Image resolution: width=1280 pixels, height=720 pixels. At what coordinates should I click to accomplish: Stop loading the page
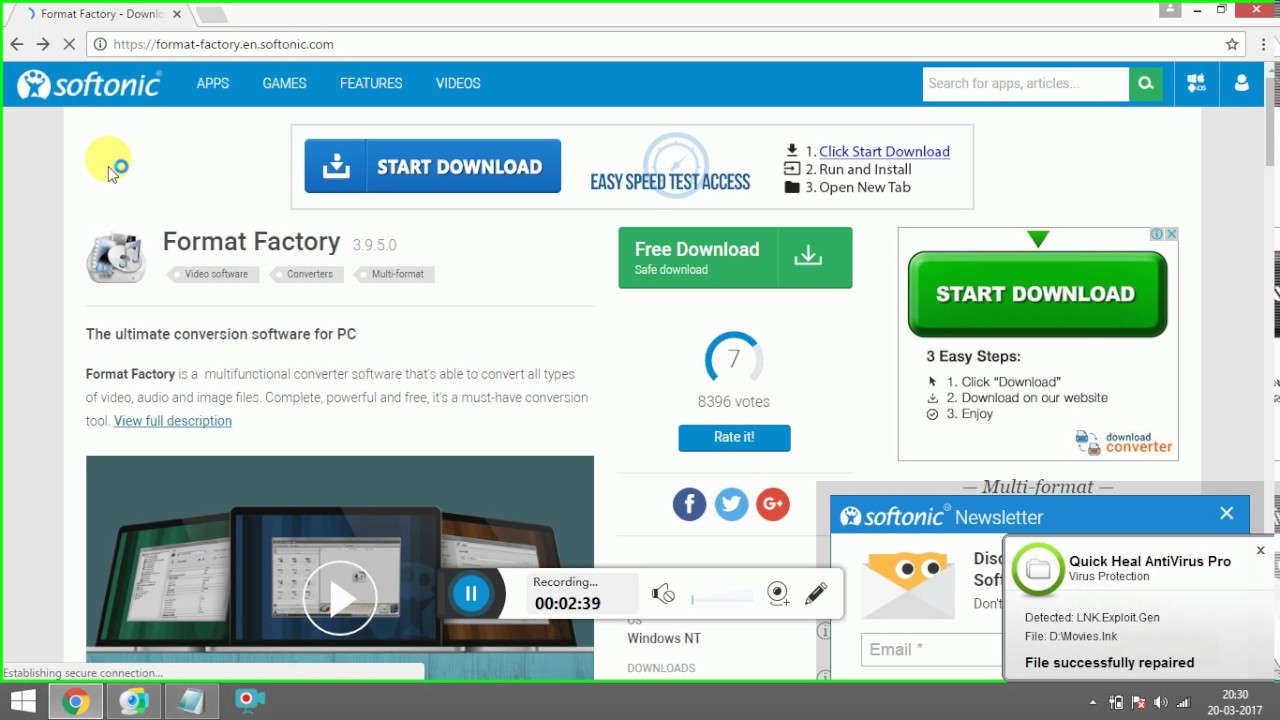[69, 44]
